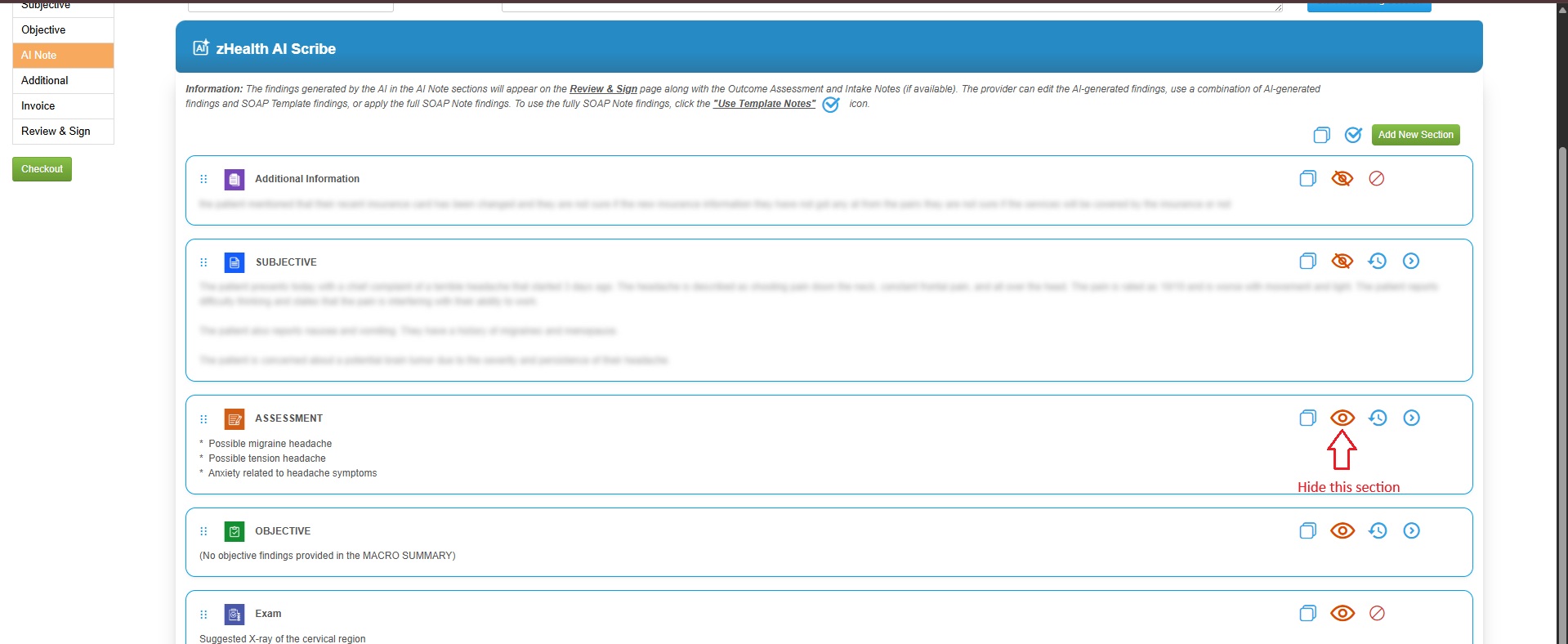1568x644 pixels.
Task: Click the Use Template Notes checkmark icon in toolbar
Action: click(x=1353, y=135)
